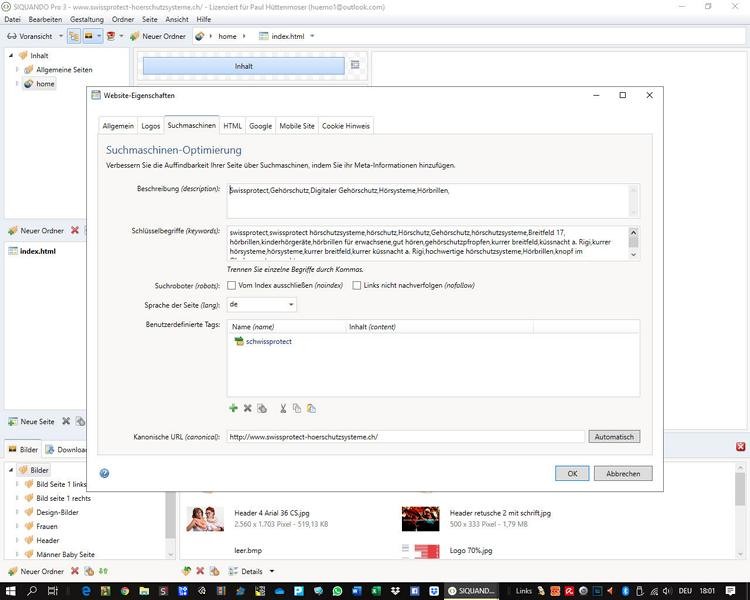Open the index.html breadcrumb dropdown arrow
Screen dimensions: 750x600
[312, 36]
